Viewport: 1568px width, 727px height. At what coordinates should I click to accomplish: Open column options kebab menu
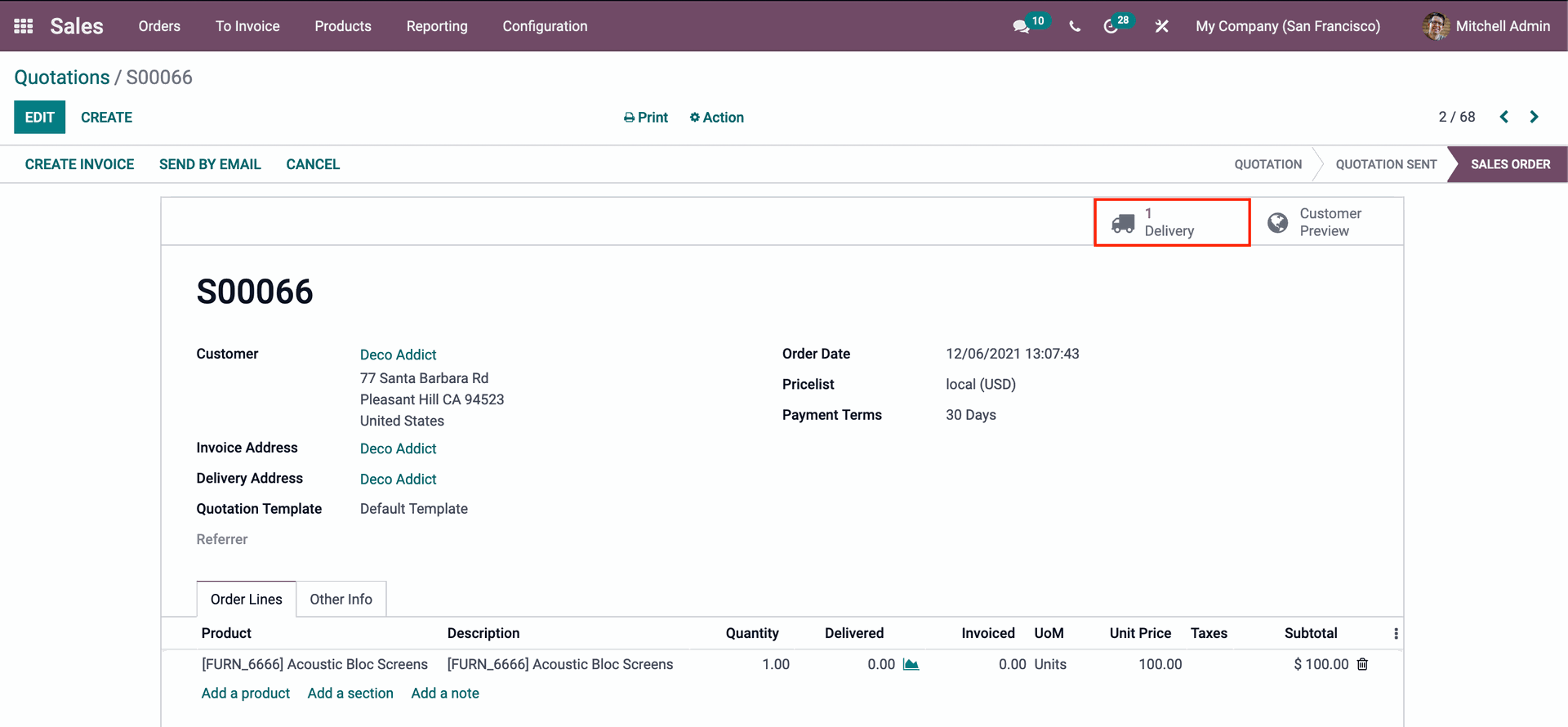pos(1396,634)
